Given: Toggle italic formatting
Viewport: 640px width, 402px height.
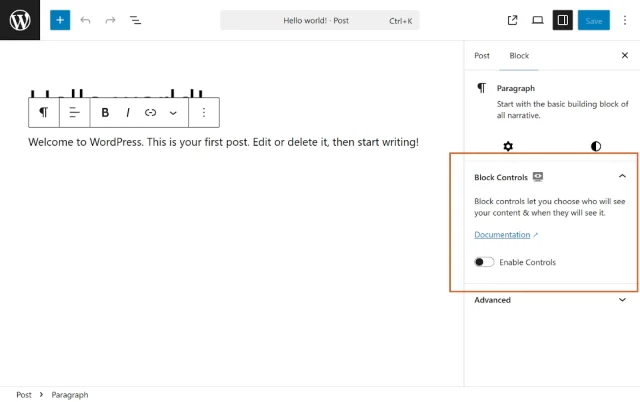Looking at the screenshot, I should pos(128,112).
